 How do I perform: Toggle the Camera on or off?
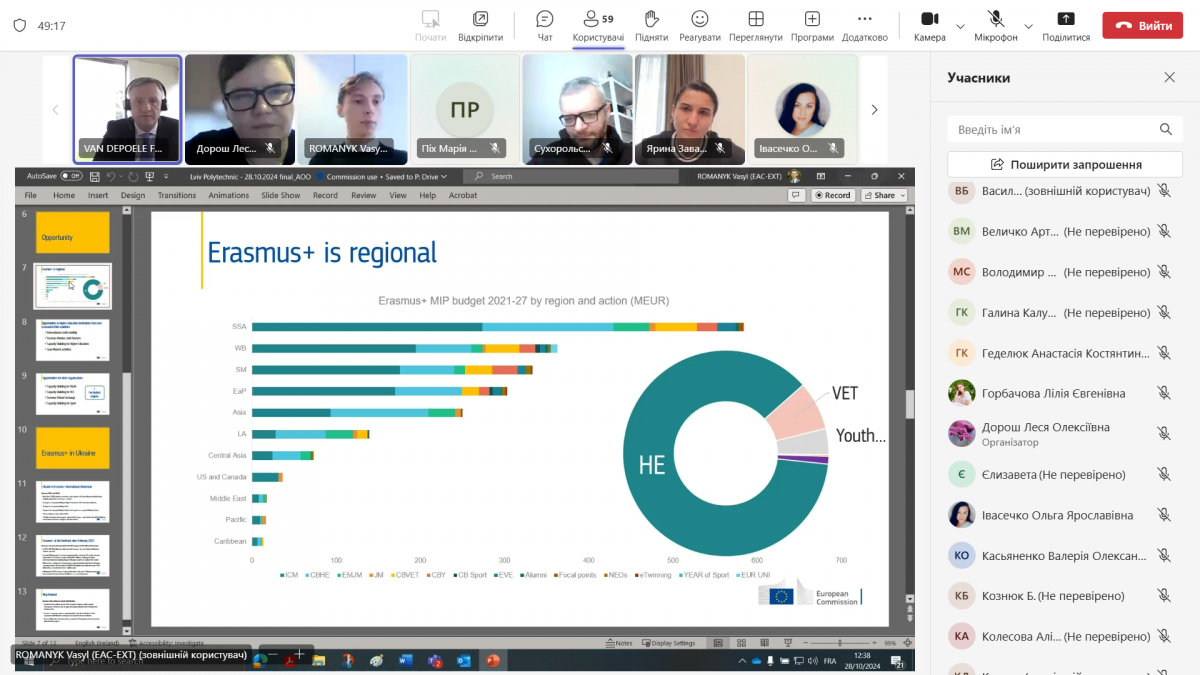(929, 25)
